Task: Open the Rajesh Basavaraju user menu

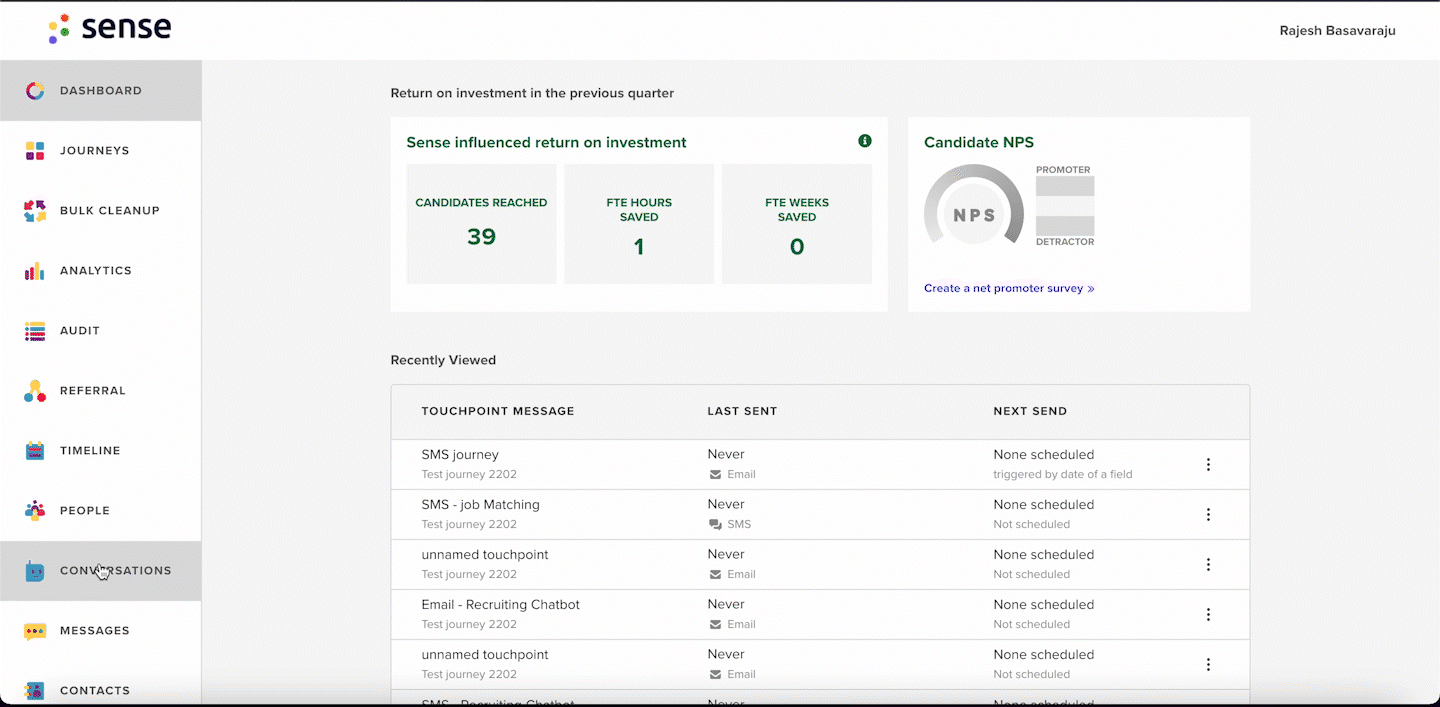Action: pyautogui.click(x=1337, y=31)
